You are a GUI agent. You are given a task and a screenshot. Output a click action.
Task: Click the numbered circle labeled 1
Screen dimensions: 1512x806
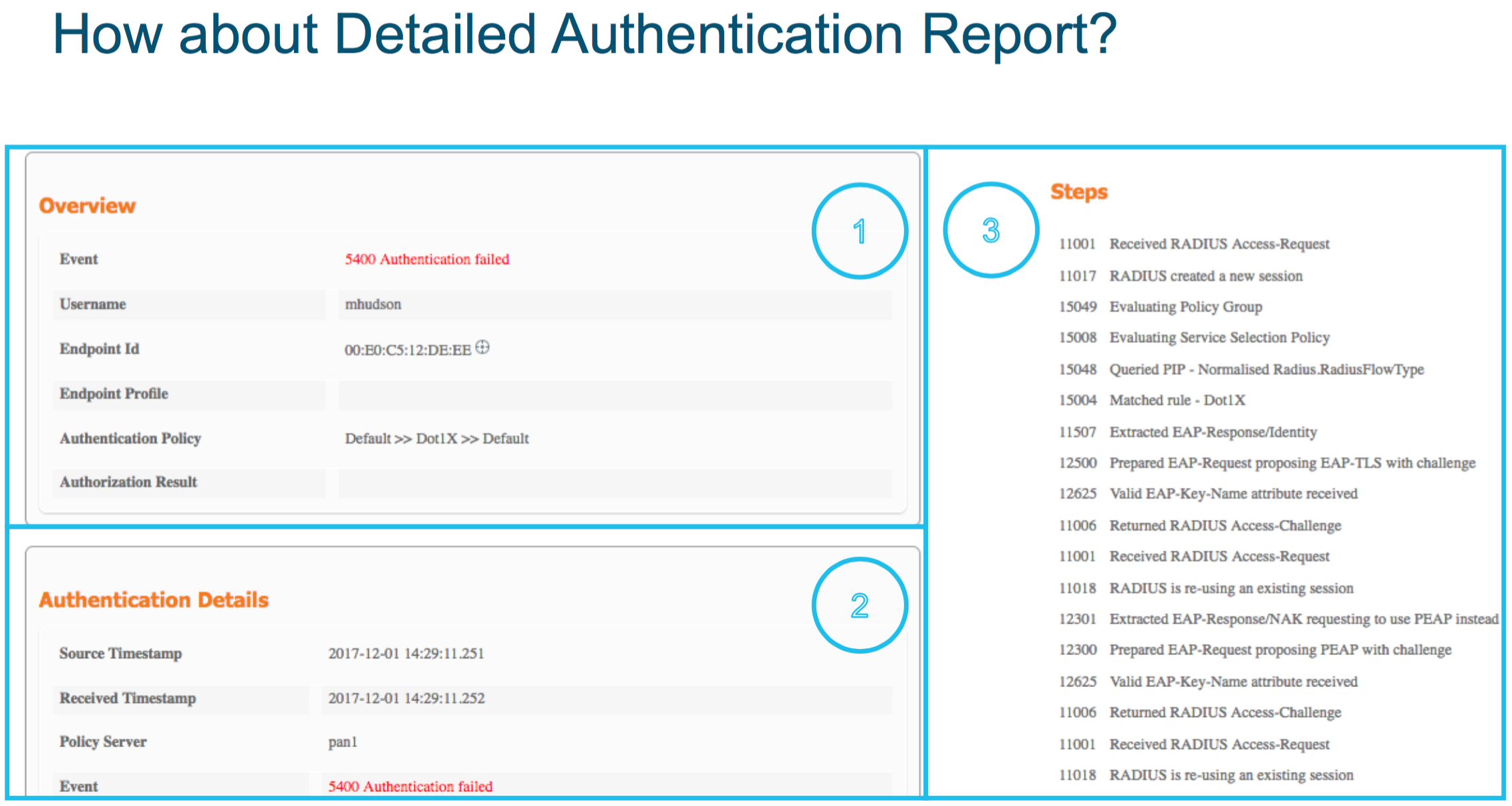(x=859, y=230)
